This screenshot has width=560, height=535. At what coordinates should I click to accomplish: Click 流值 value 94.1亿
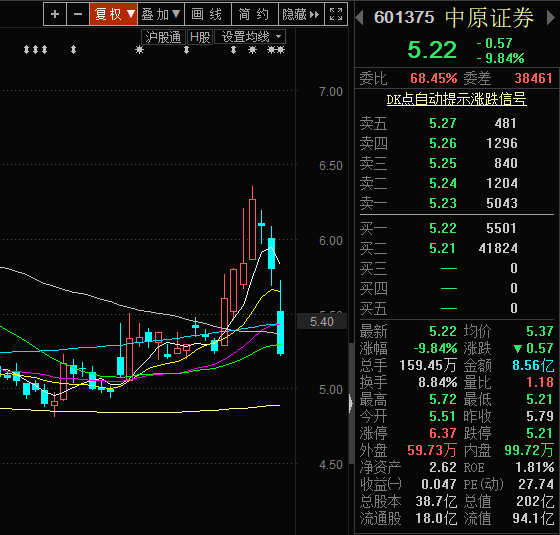(x=533, y=519)
